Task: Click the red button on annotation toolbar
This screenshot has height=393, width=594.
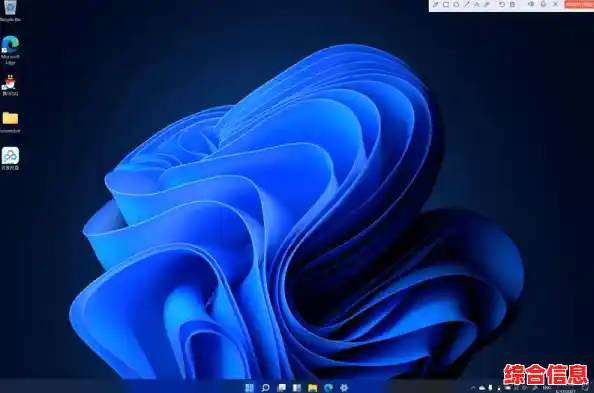Action: (x=579, y=4)
